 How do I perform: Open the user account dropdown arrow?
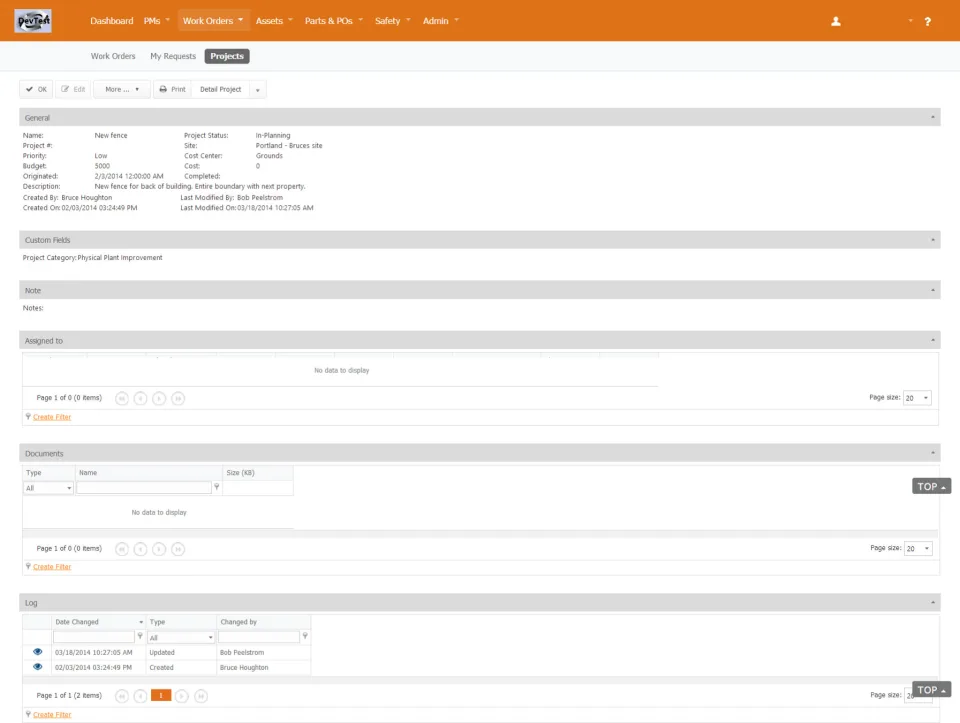click(910, 21)
